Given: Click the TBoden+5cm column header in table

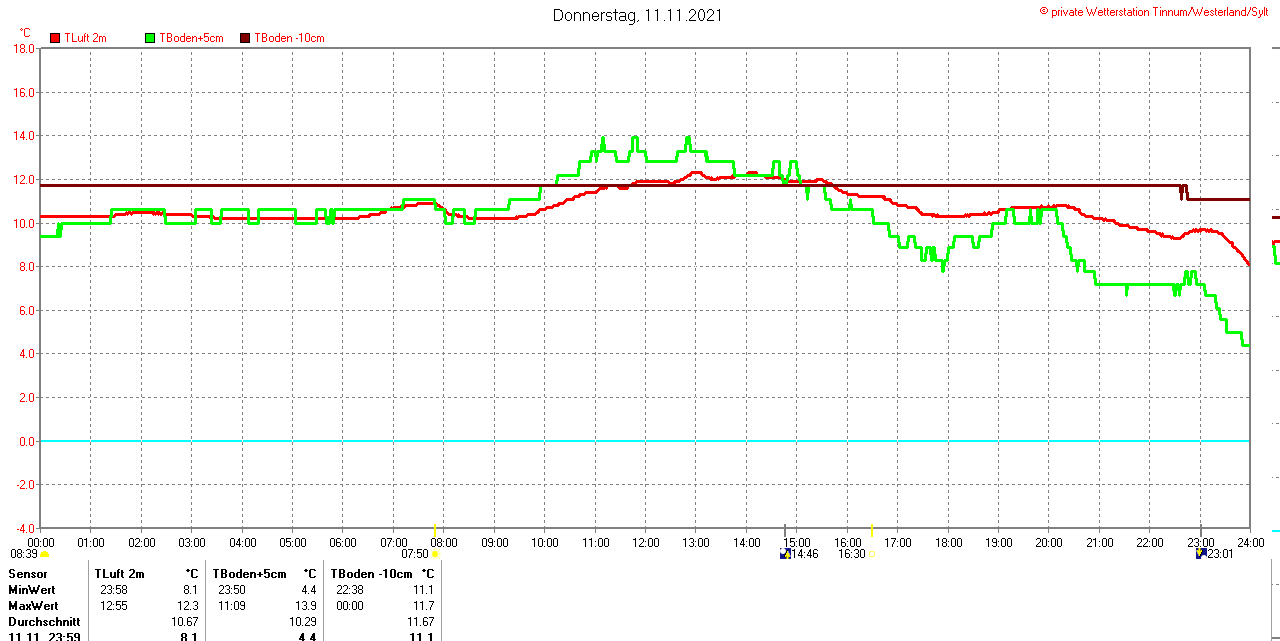Looking at the screenshot, I should coord(249,574).
